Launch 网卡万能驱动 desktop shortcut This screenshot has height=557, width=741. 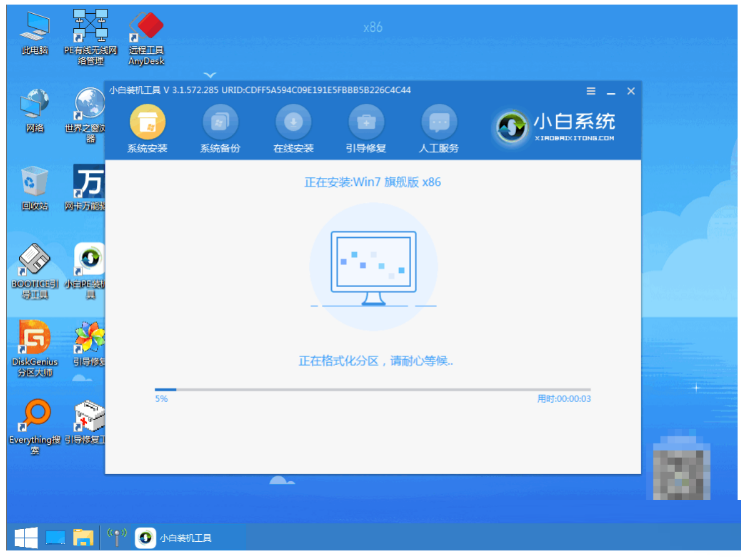point(86,188)
